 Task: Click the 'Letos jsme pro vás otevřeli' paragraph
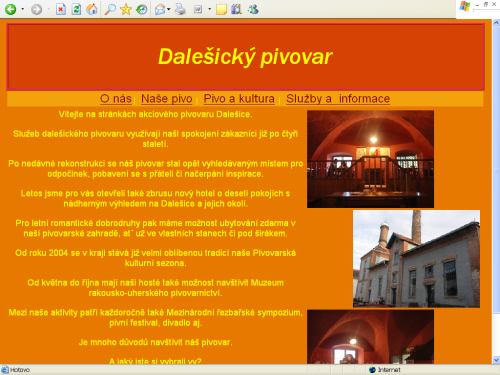[x=155, y=198]
